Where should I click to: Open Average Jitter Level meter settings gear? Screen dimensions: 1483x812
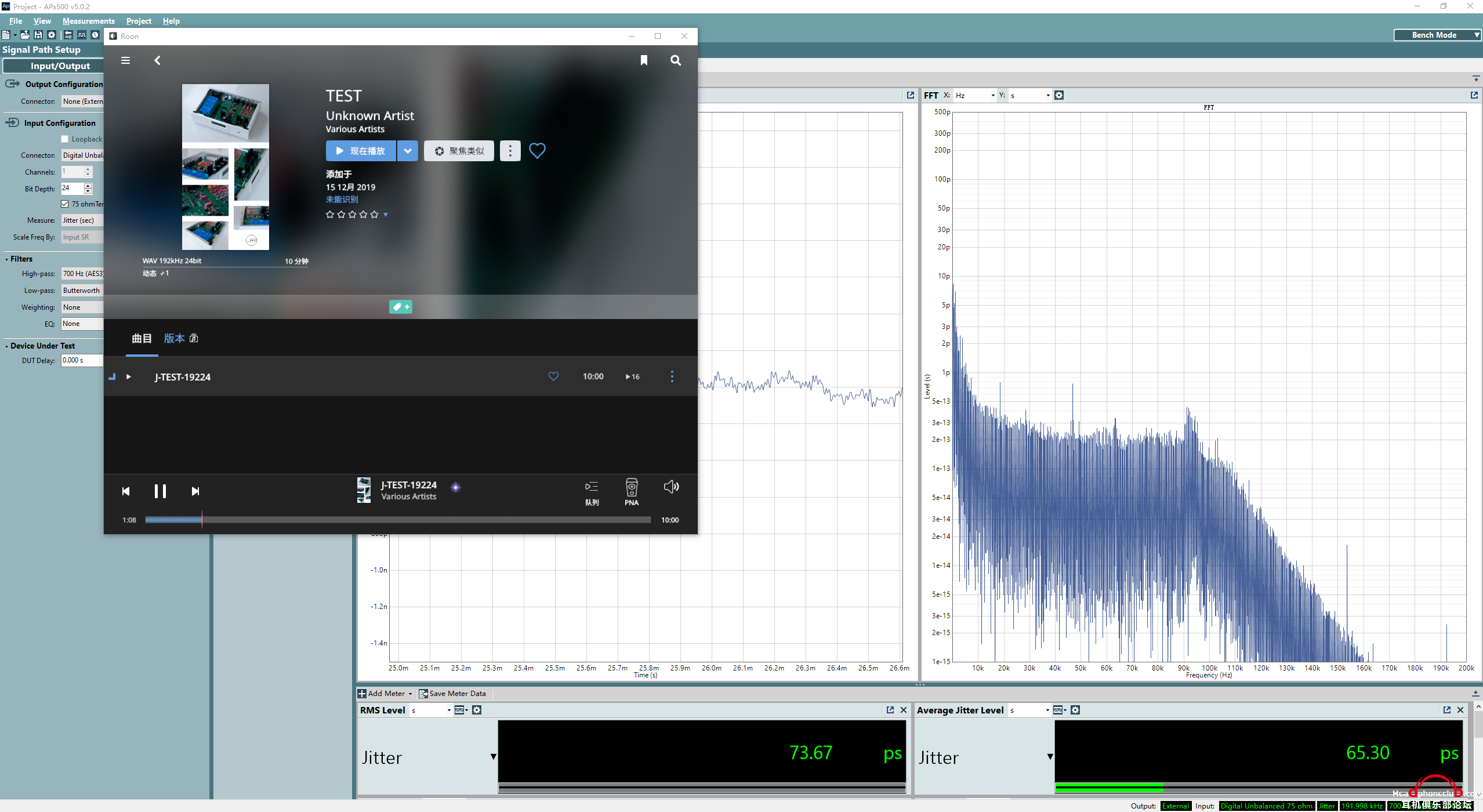pyautogui.click(x=1075, y=710)
